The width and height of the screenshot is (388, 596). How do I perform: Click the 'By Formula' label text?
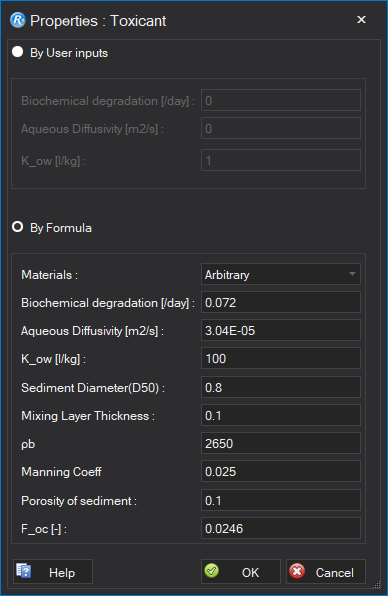(x=61, y=228)
